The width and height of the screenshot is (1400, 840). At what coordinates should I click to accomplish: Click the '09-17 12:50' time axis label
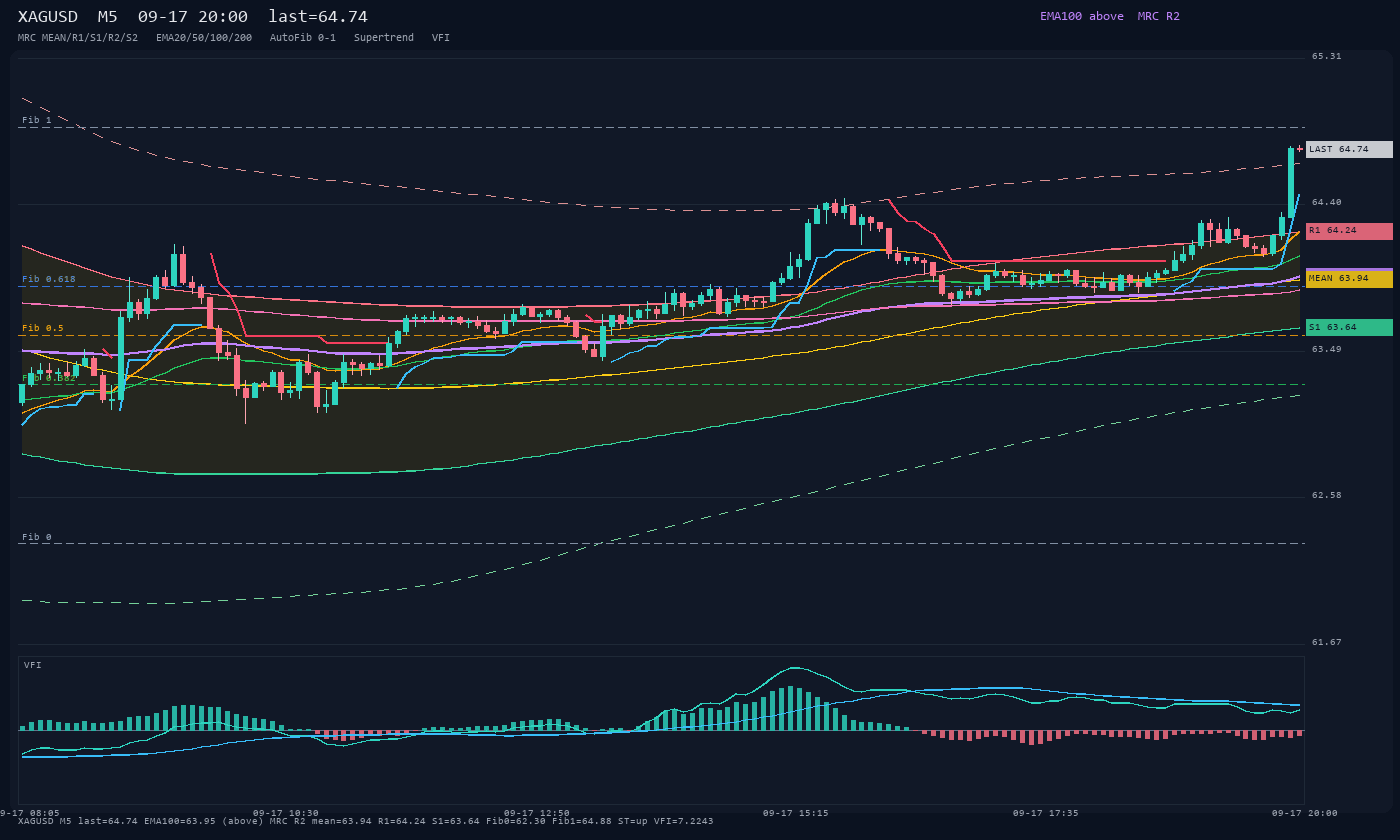[x=537, y=813]
